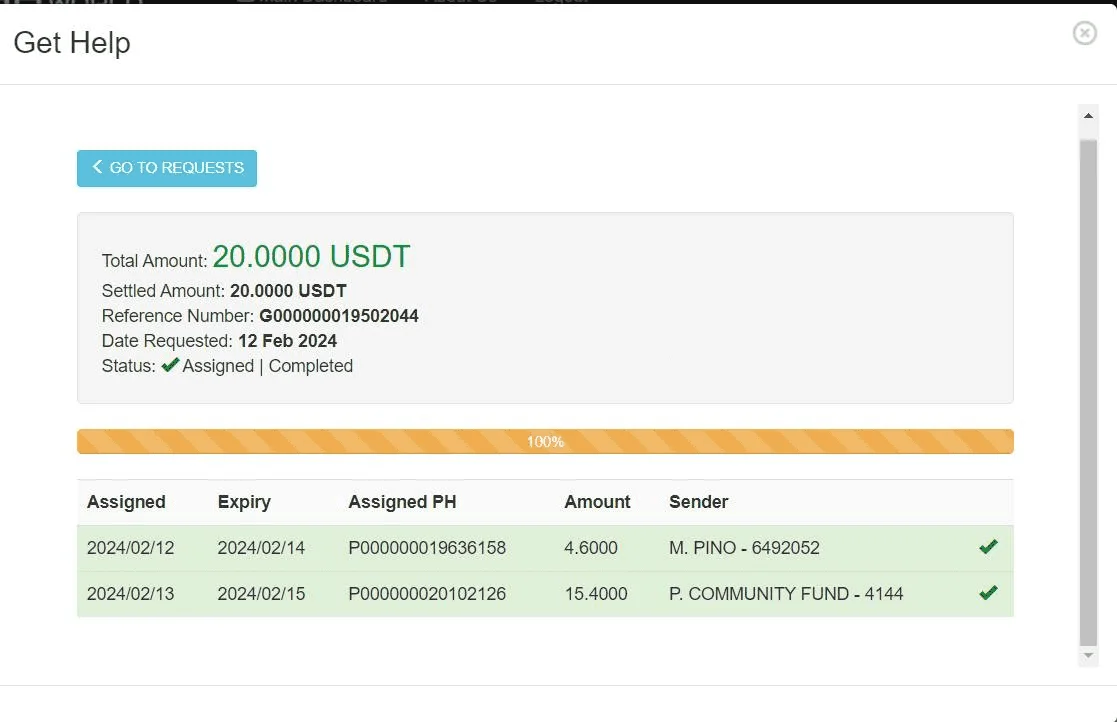Click the Sender column header

[x=698, y=502]
